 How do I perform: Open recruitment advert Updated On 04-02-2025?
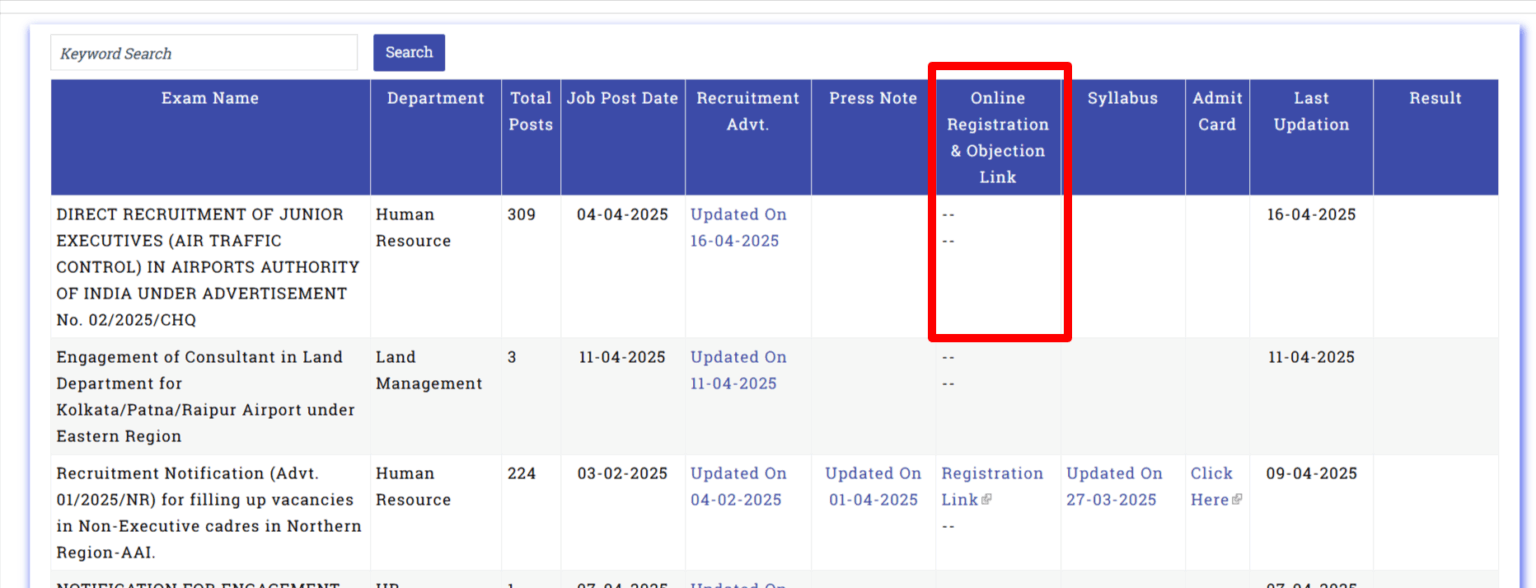(x=738, y=486)
